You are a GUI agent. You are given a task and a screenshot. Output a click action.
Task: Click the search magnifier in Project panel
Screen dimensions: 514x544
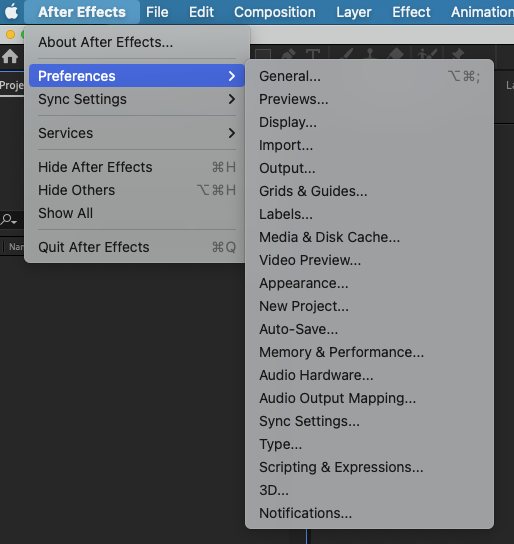pyautogui.click(x=8, y=220)
